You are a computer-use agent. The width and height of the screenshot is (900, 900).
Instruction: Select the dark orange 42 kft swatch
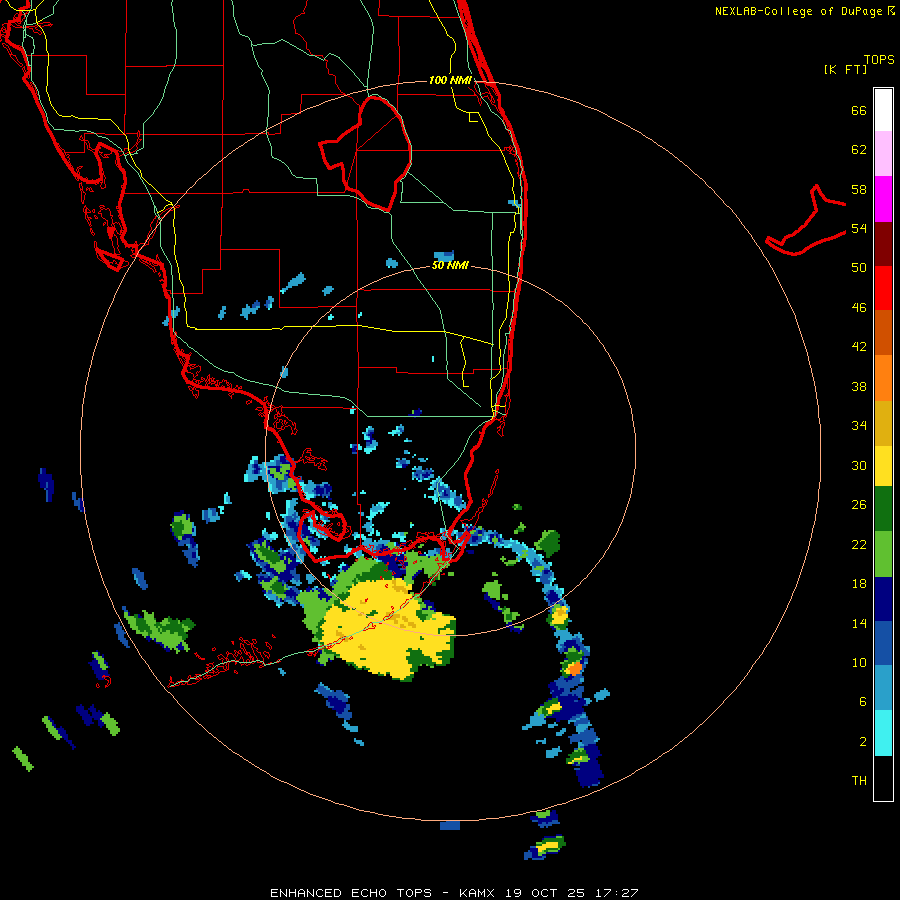point(883,333)
